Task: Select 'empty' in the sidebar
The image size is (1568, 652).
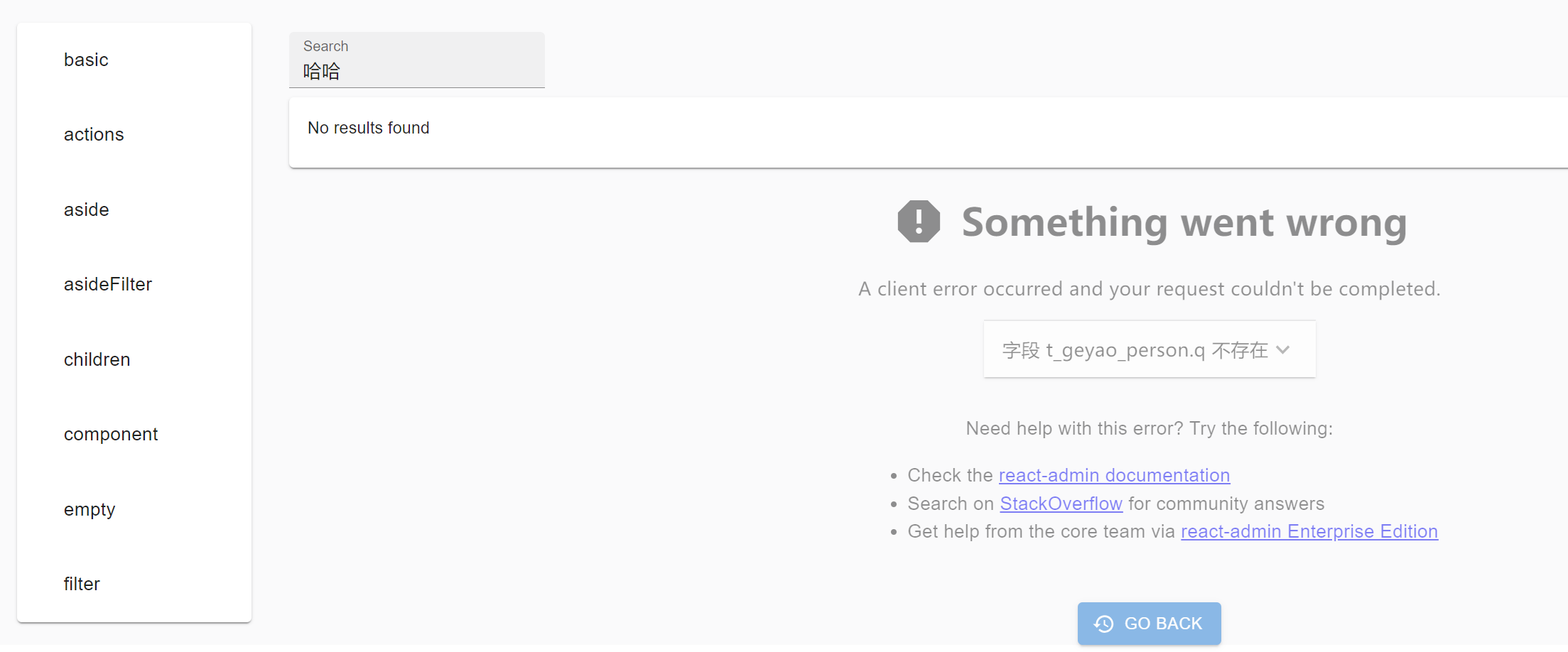Action: tap(90, 509)
